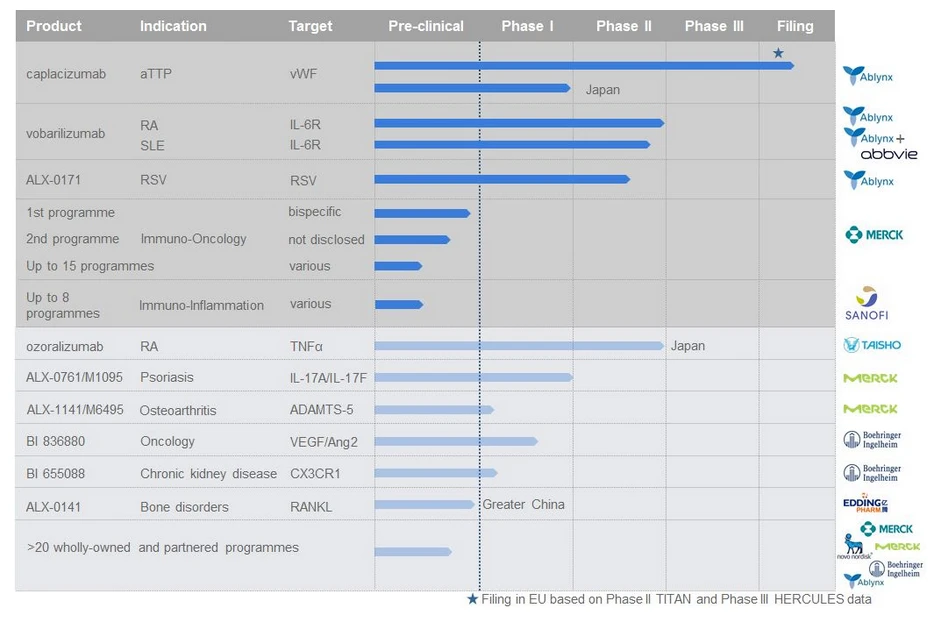
Task: Click the Taisho logo beside ozoralizumab
Action: [x=871, y=345]
